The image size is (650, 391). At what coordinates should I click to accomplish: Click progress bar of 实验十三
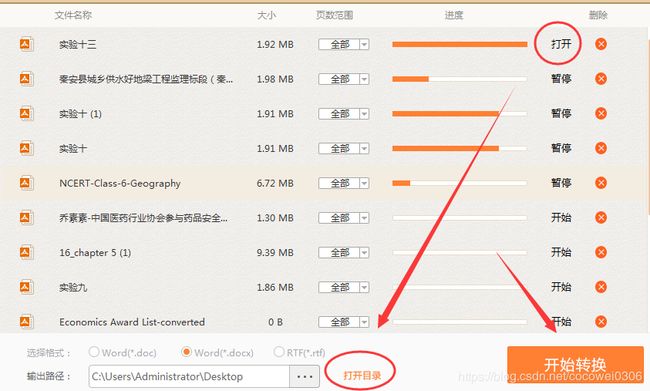(460, 44)
